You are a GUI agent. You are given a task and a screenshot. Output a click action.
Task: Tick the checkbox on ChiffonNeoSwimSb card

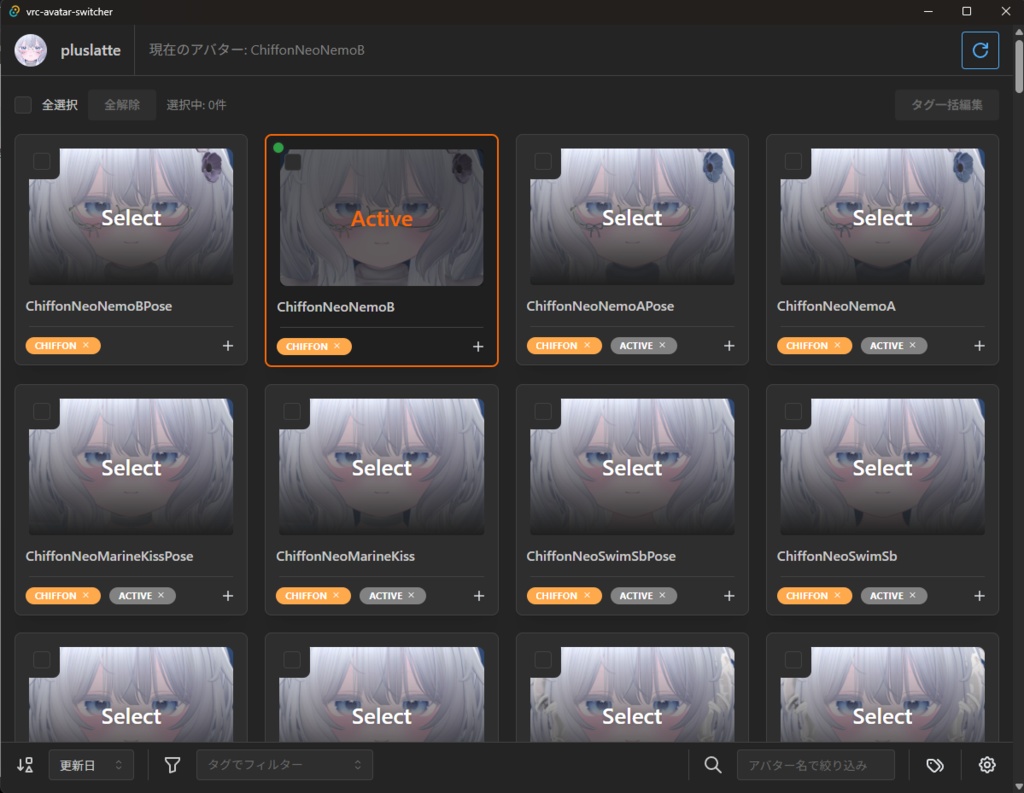[792, 411]
